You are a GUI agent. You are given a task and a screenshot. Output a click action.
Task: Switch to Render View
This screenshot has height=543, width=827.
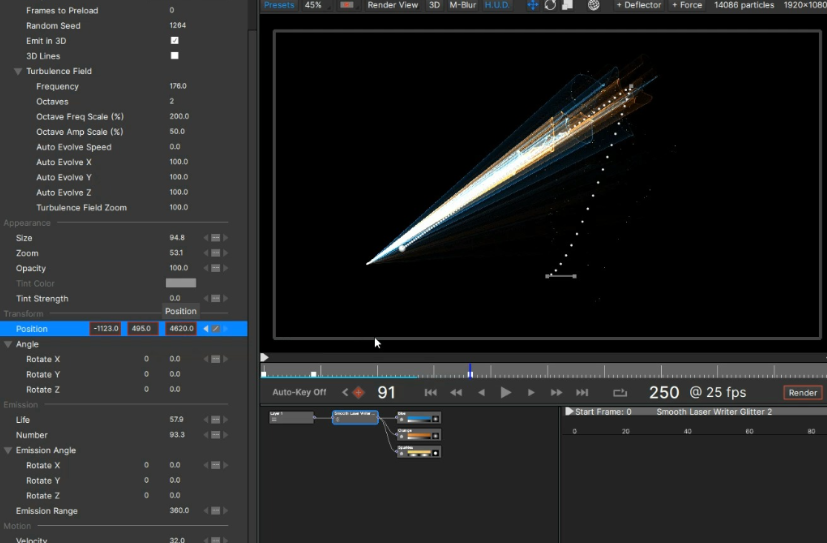[x=392, y=5]
